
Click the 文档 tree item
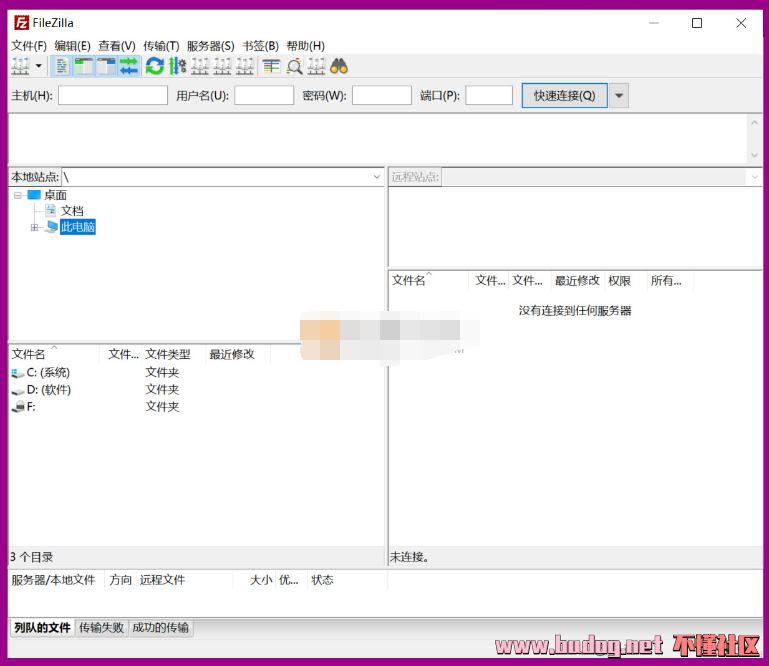pos(72,211)
